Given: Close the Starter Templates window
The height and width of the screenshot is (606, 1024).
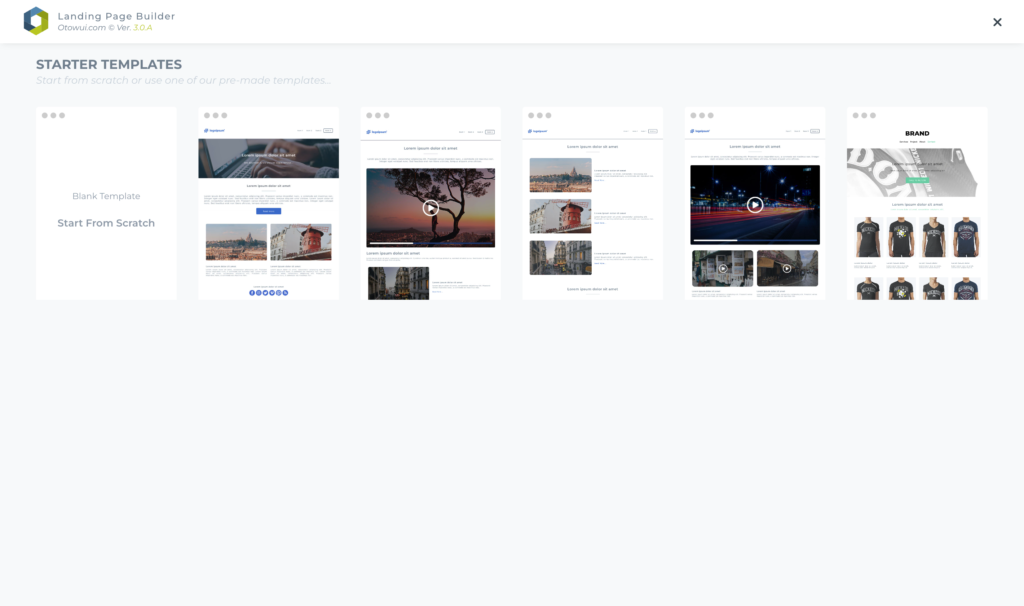Looking at the screenshot, I should pyautogui.click(x=997, y=21).
